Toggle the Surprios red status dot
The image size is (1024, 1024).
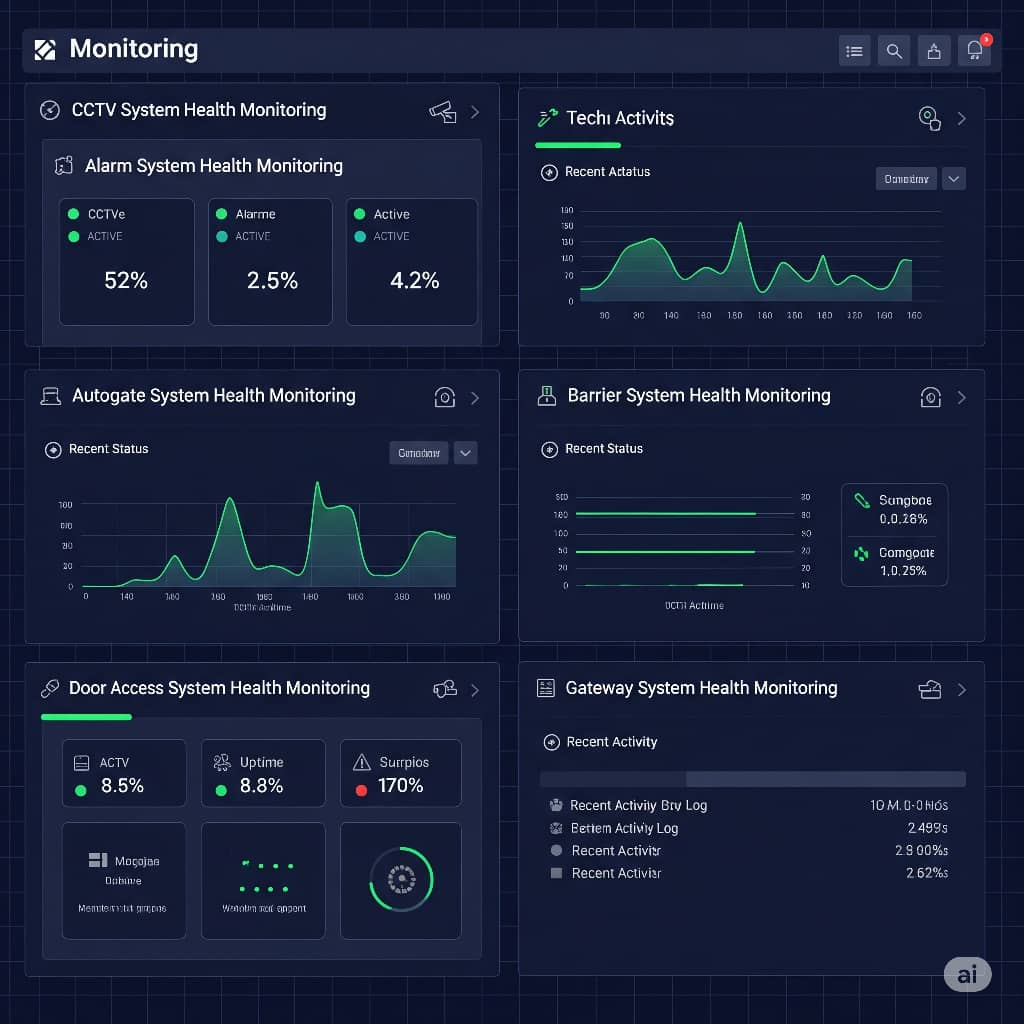(x=362, y=790)
